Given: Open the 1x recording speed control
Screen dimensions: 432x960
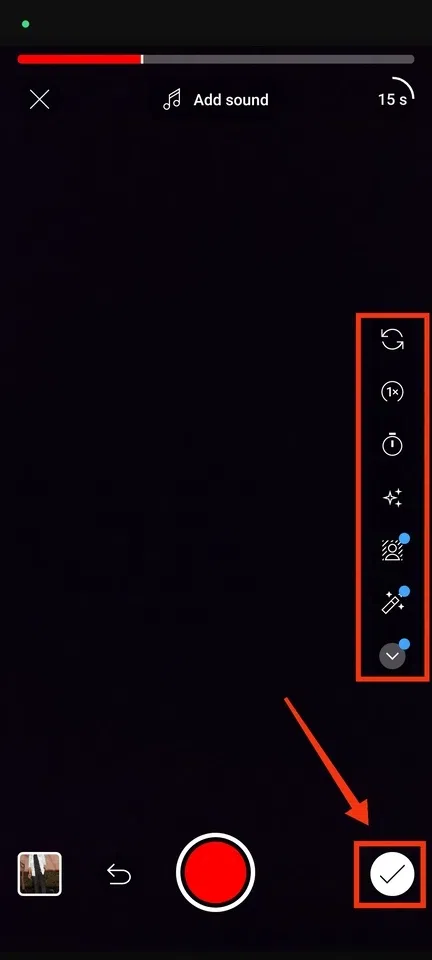Looking at the screenshot, I should point(392,392).
